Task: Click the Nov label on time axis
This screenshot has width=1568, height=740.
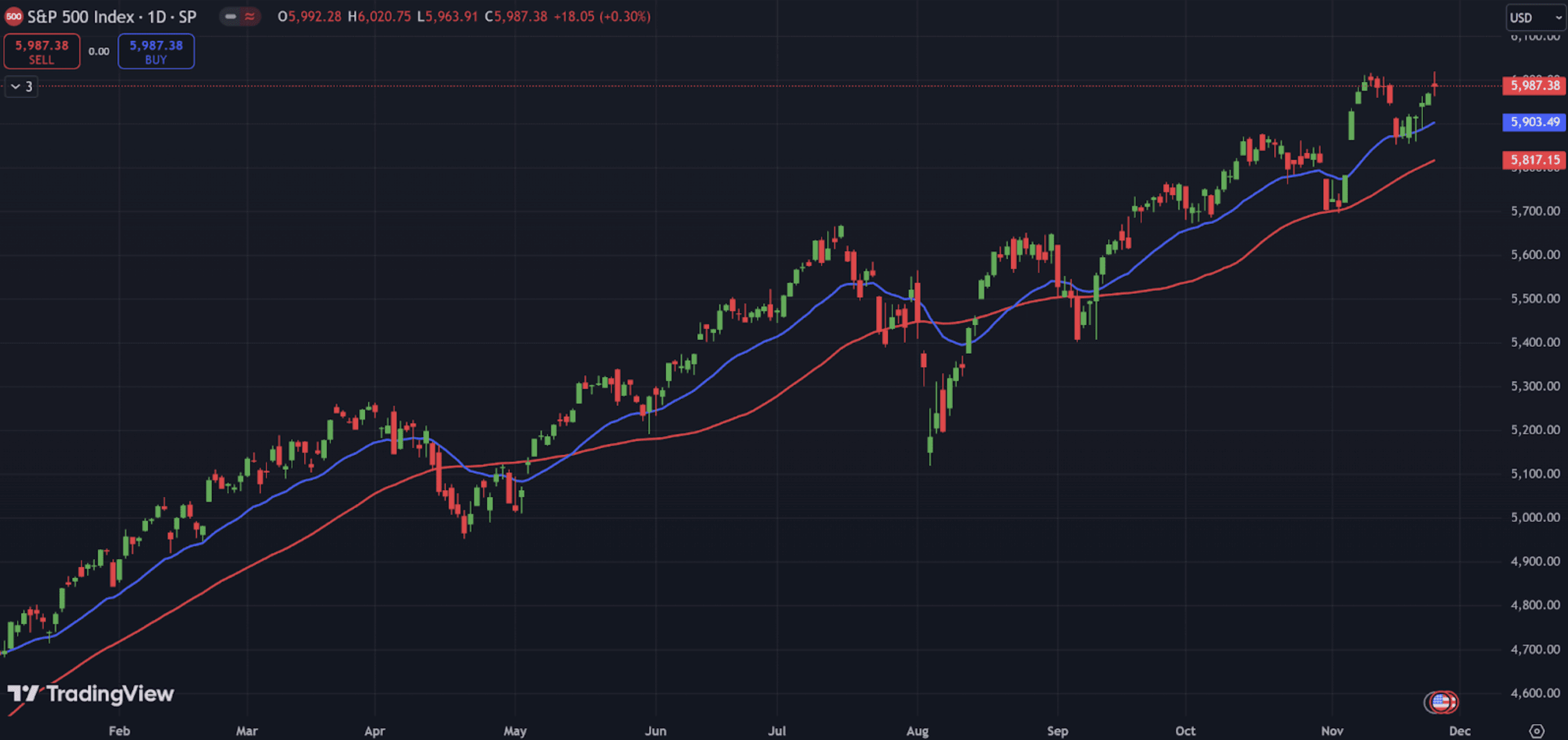Action: coord(1332,731)
